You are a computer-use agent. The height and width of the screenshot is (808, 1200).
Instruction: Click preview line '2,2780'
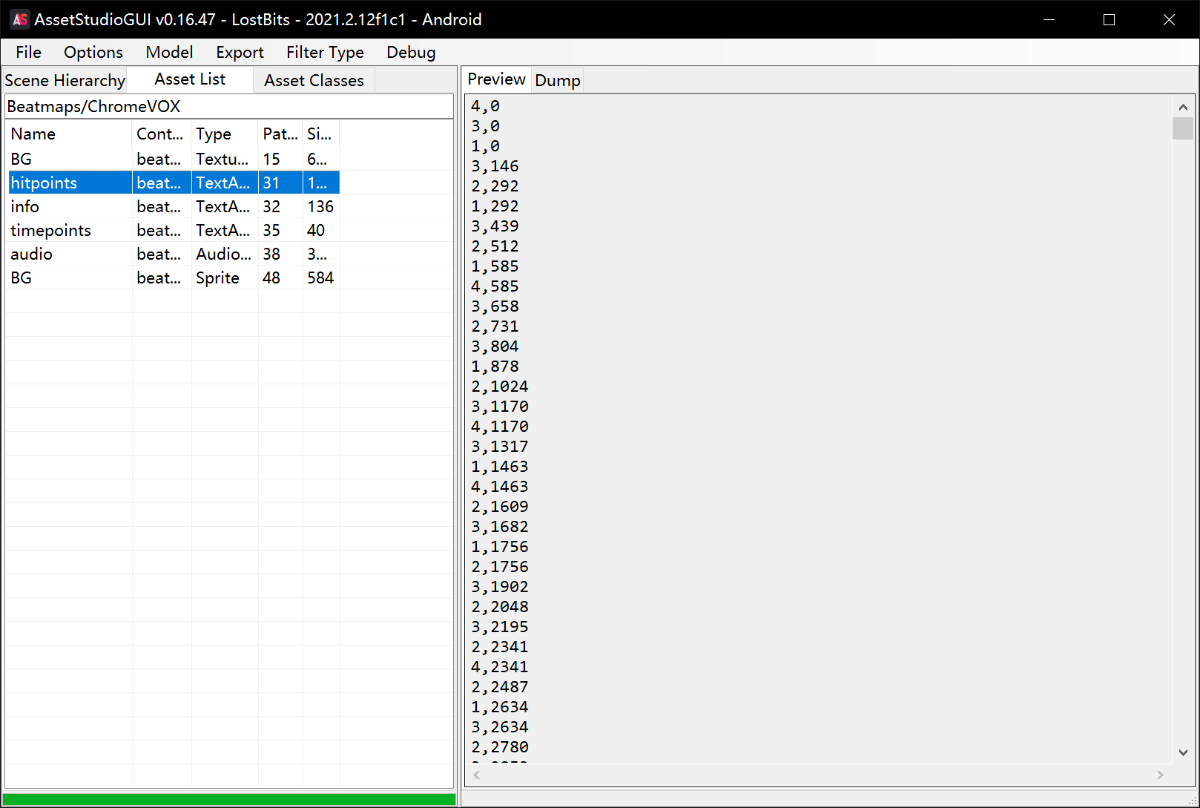click(x=500, y=746)
